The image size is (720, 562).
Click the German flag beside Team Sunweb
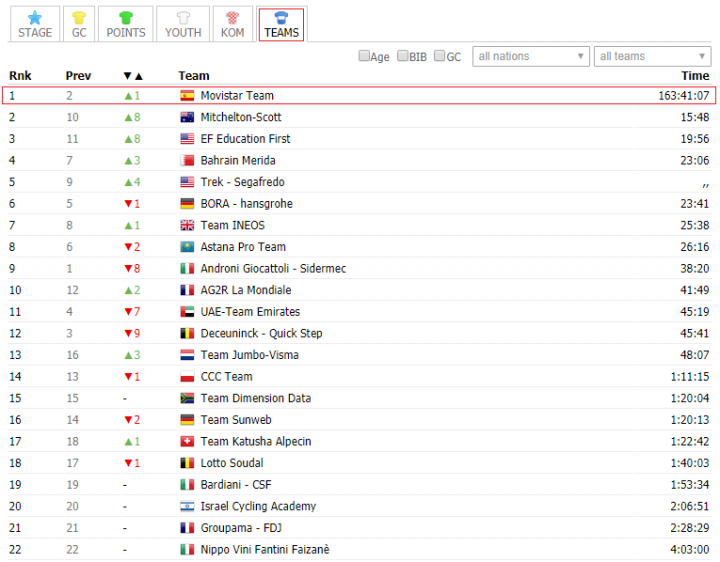pos(187,420)
